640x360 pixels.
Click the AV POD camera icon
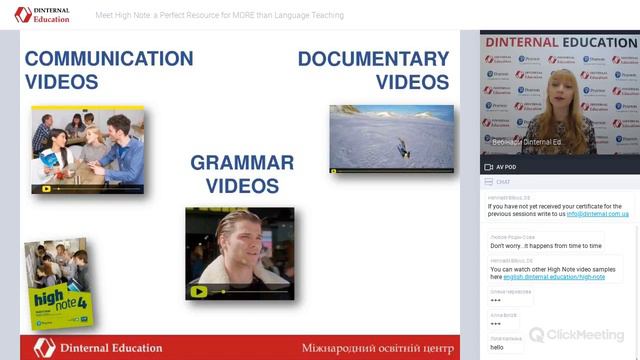click(x=489, y=167)
